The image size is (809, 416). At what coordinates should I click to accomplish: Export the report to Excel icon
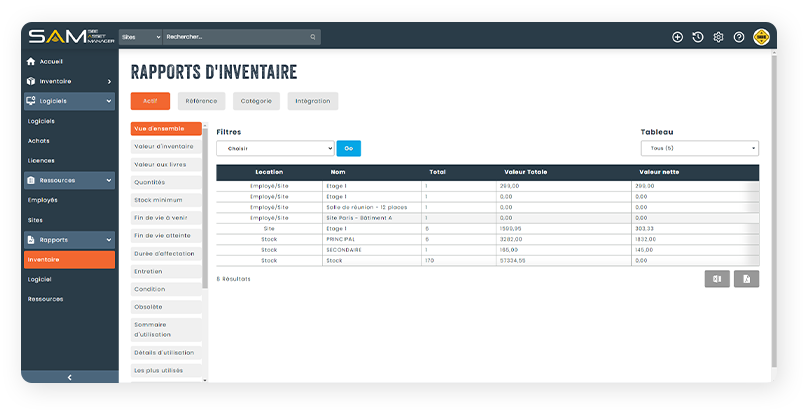pyautogui.click(x=716, y=279)
